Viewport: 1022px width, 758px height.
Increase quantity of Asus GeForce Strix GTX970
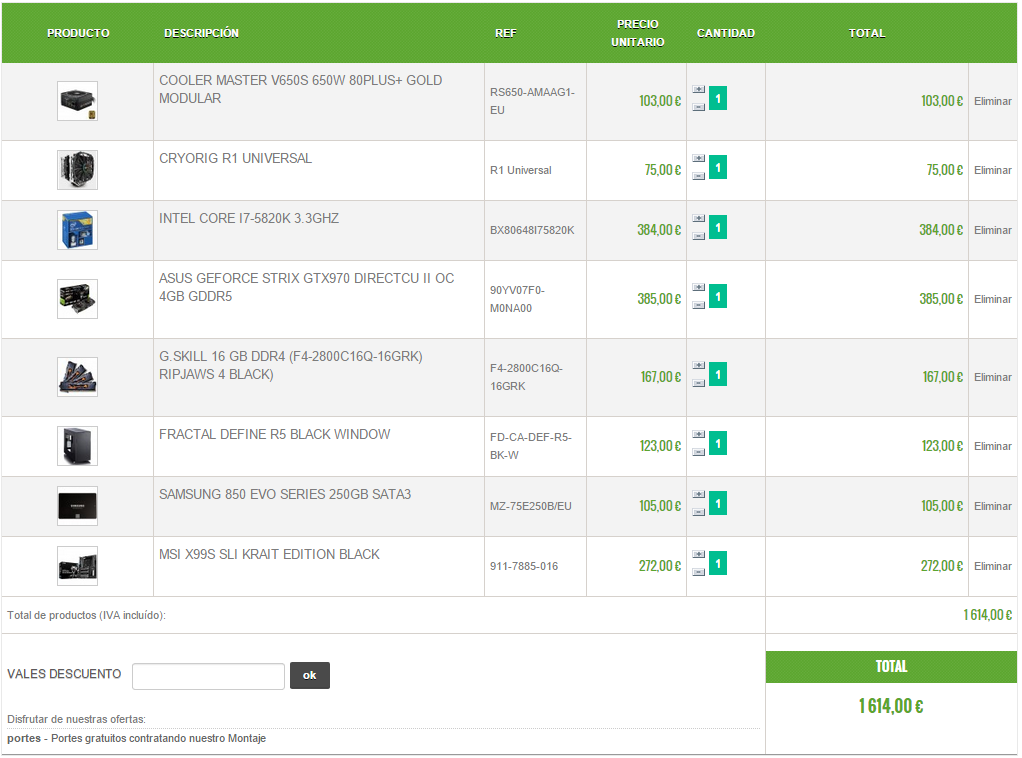[x=699, y=287]
